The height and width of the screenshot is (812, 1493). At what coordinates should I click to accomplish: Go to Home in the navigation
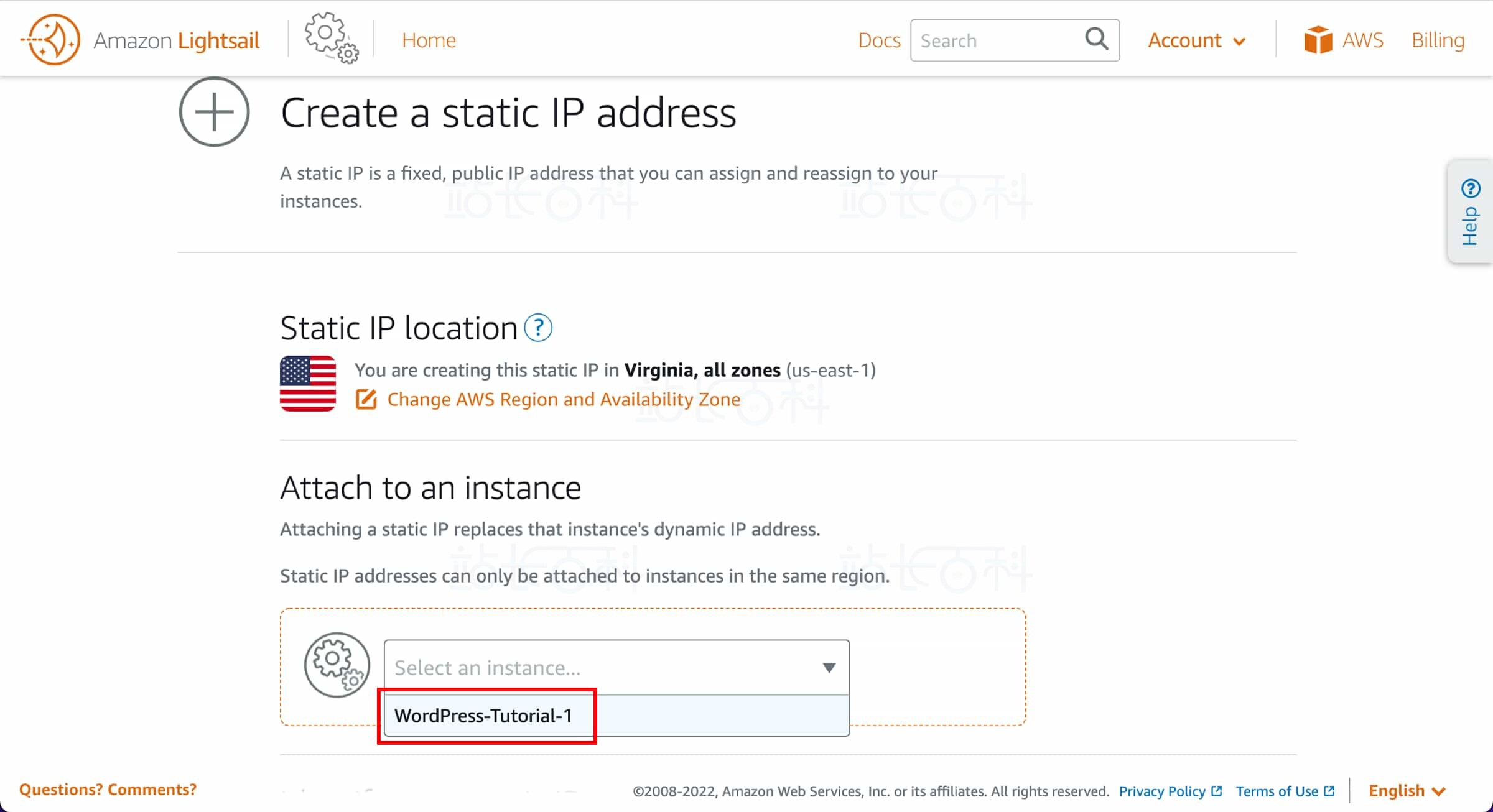(429, 40)
